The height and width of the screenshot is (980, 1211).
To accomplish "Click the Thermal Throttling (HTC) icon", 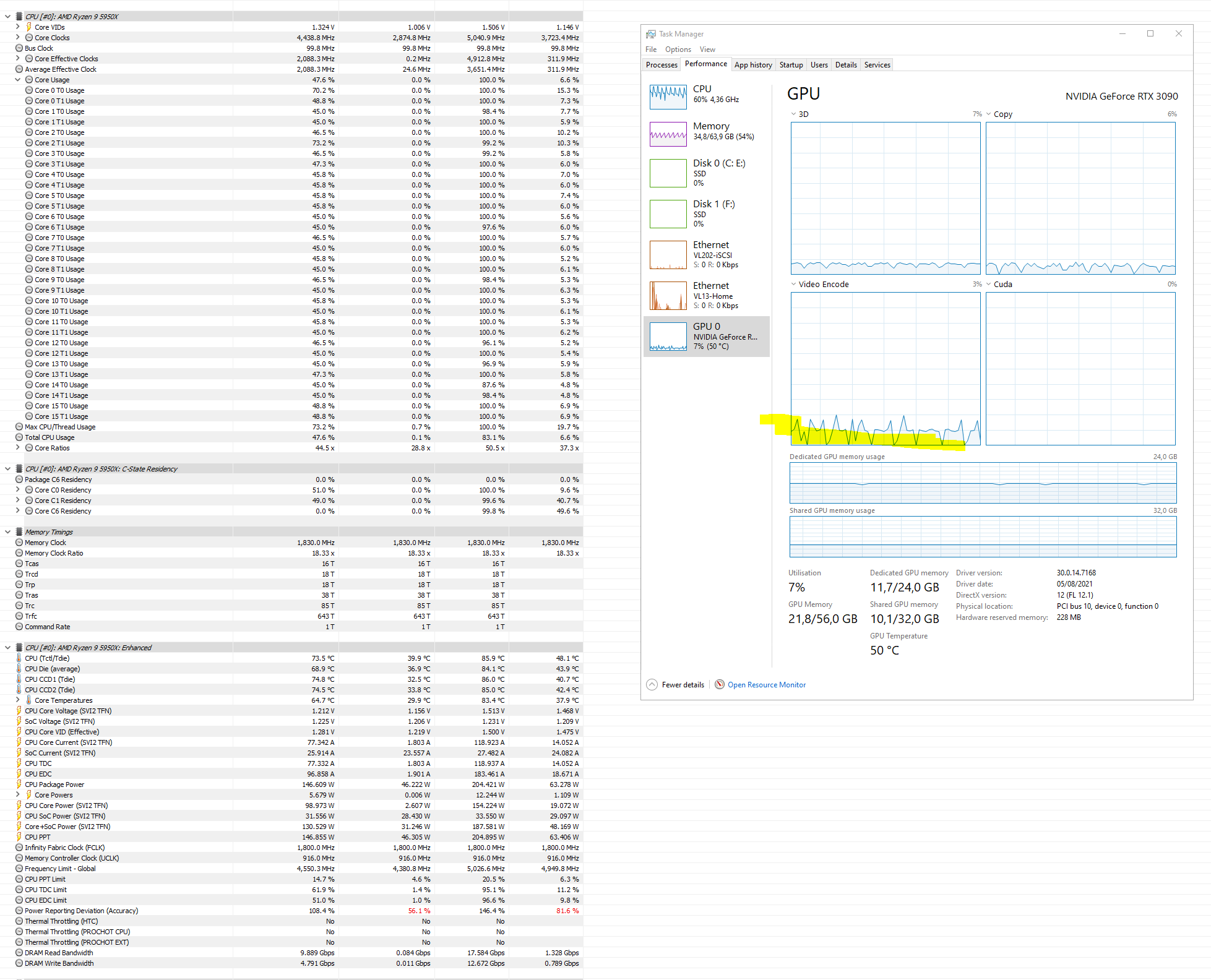I will click(19, 921).
